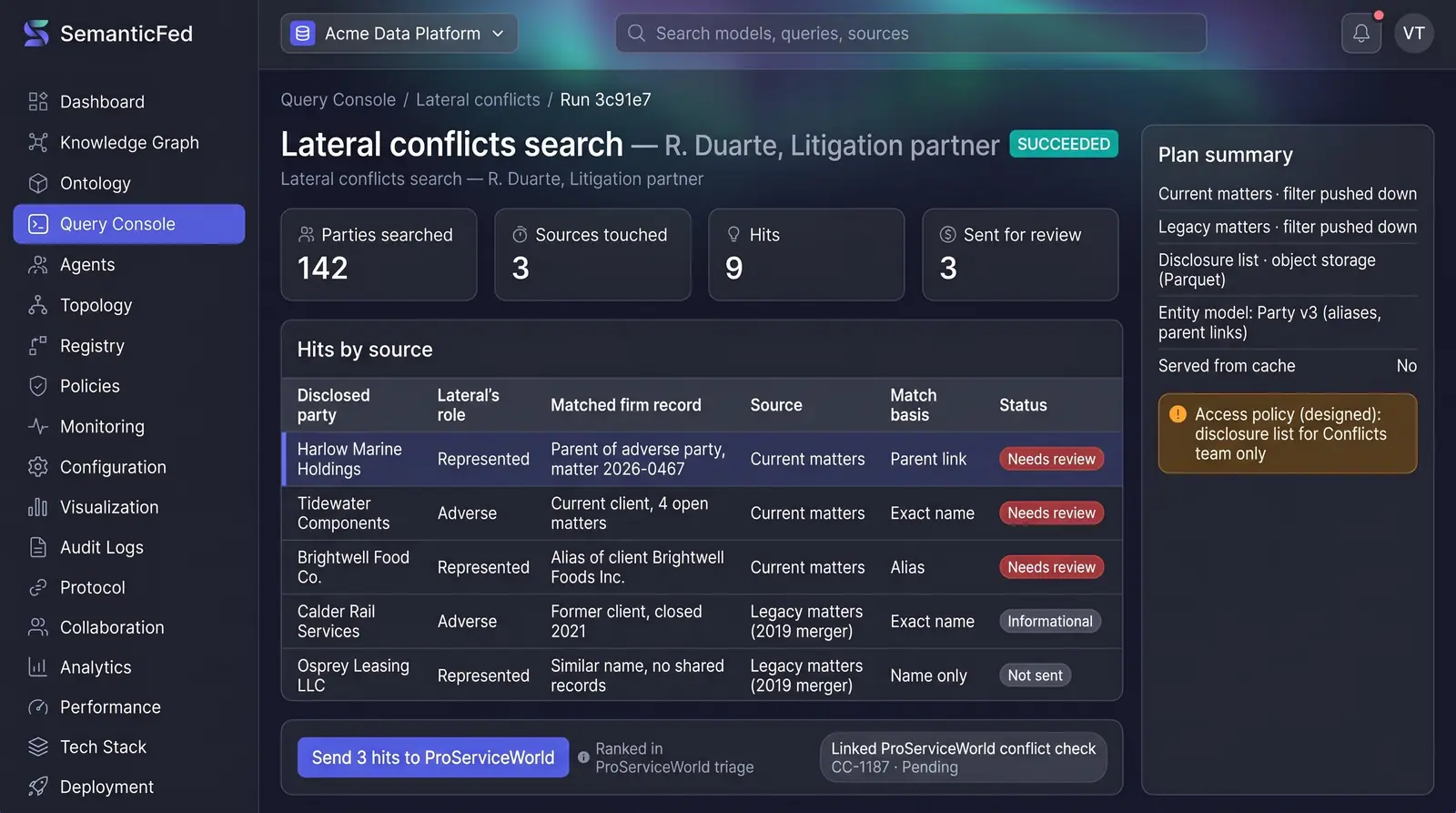1456x813 pixels.
Task: Select the Analytics chart icon
Action: (x=38, y=667)
